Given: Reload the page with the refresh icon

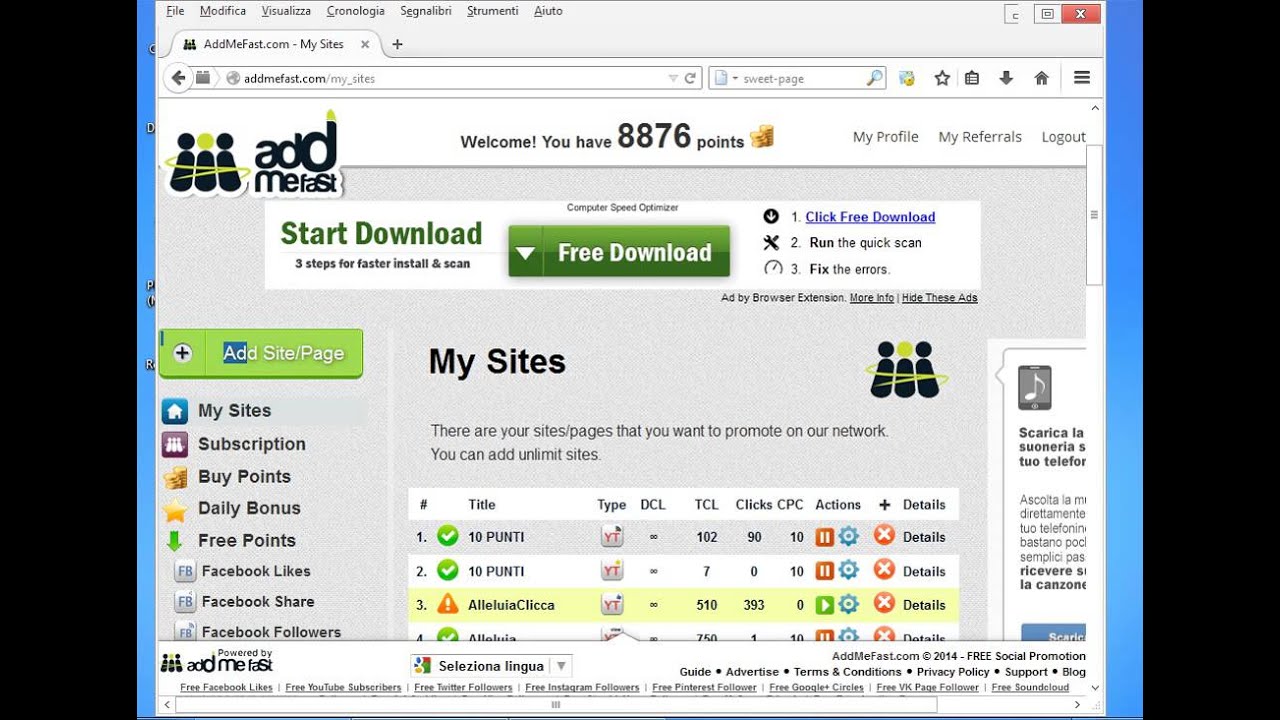Looking at the screenshot, I should pyautogui.click(x=690, y=78).
